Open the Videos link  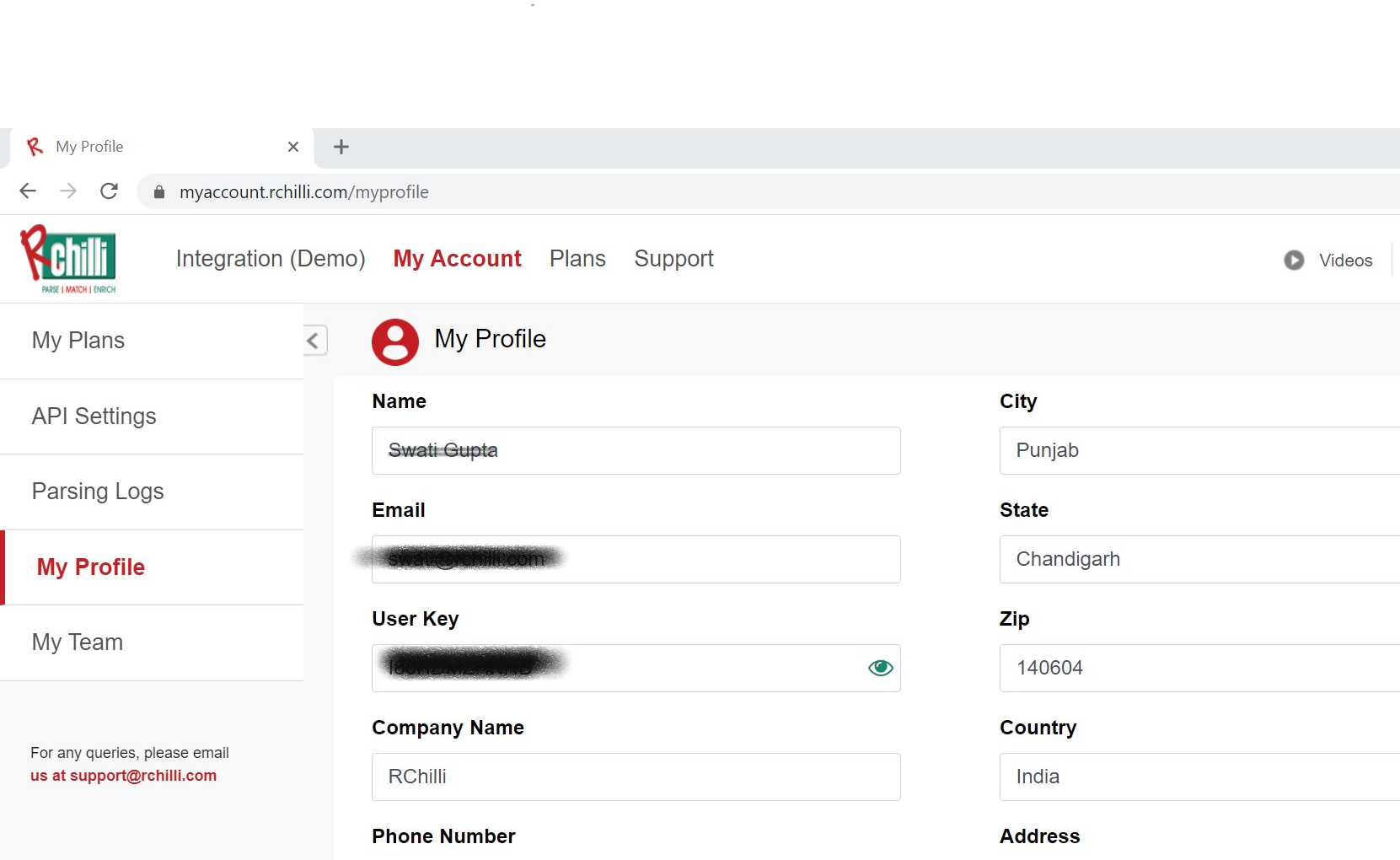pos(1345,261)
